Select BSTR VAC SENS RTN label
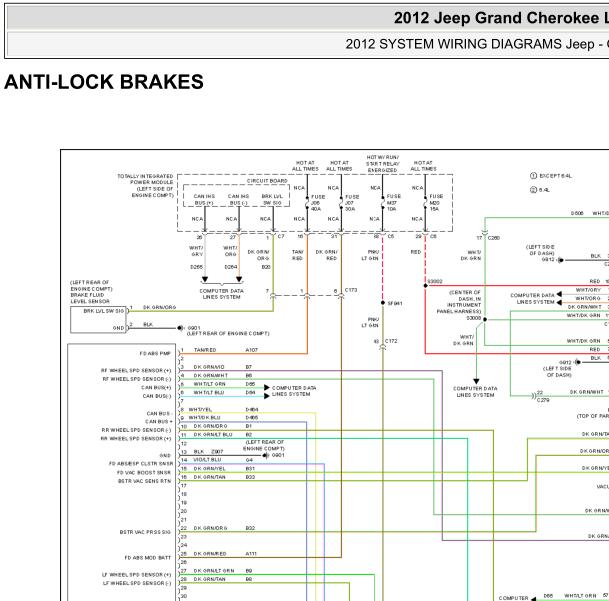Image resolution: width=609 pixels, height=601 pixels. tap(144, 481)
